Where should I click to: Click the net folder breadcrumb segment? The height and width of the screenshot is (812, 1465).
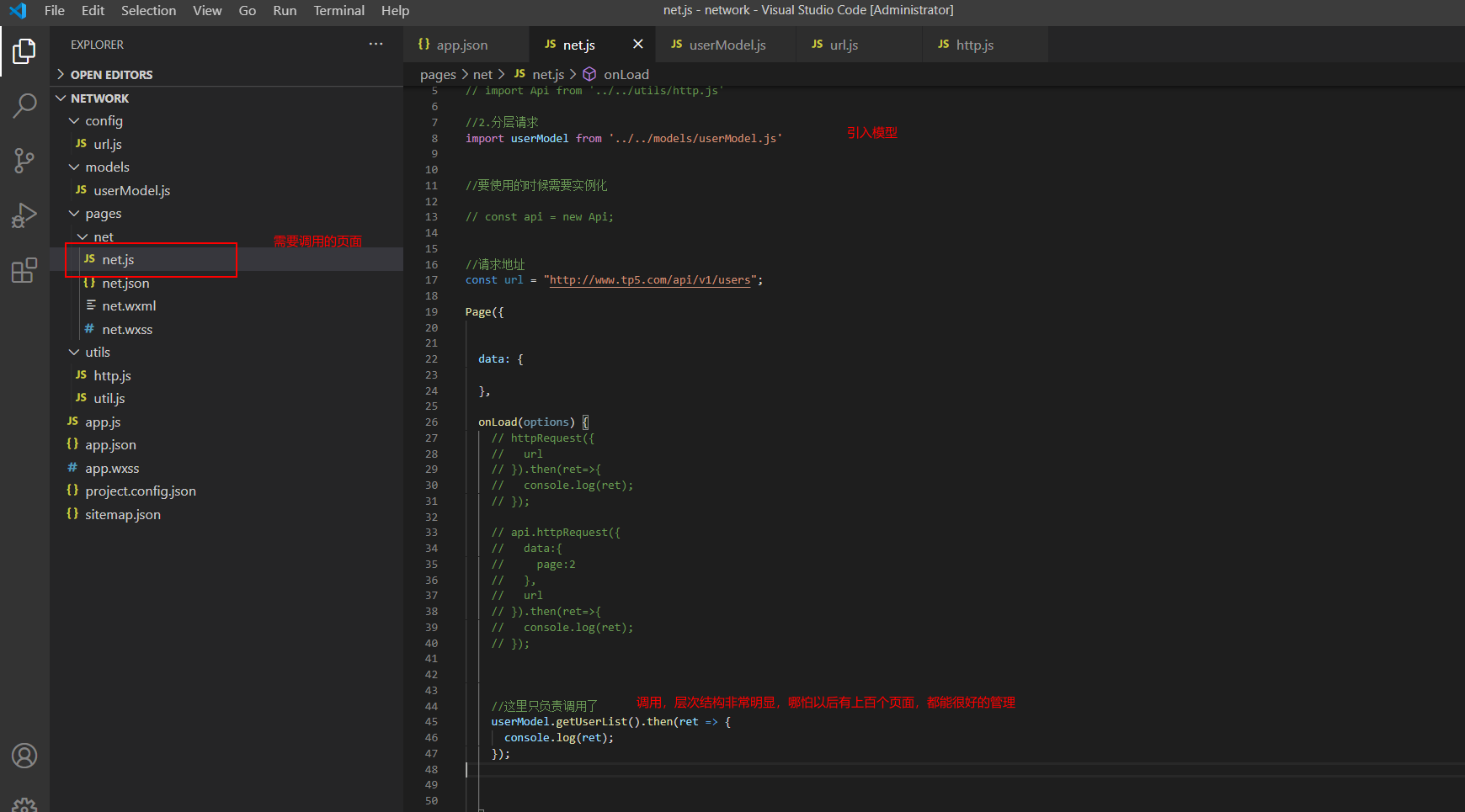click(482, 74)
